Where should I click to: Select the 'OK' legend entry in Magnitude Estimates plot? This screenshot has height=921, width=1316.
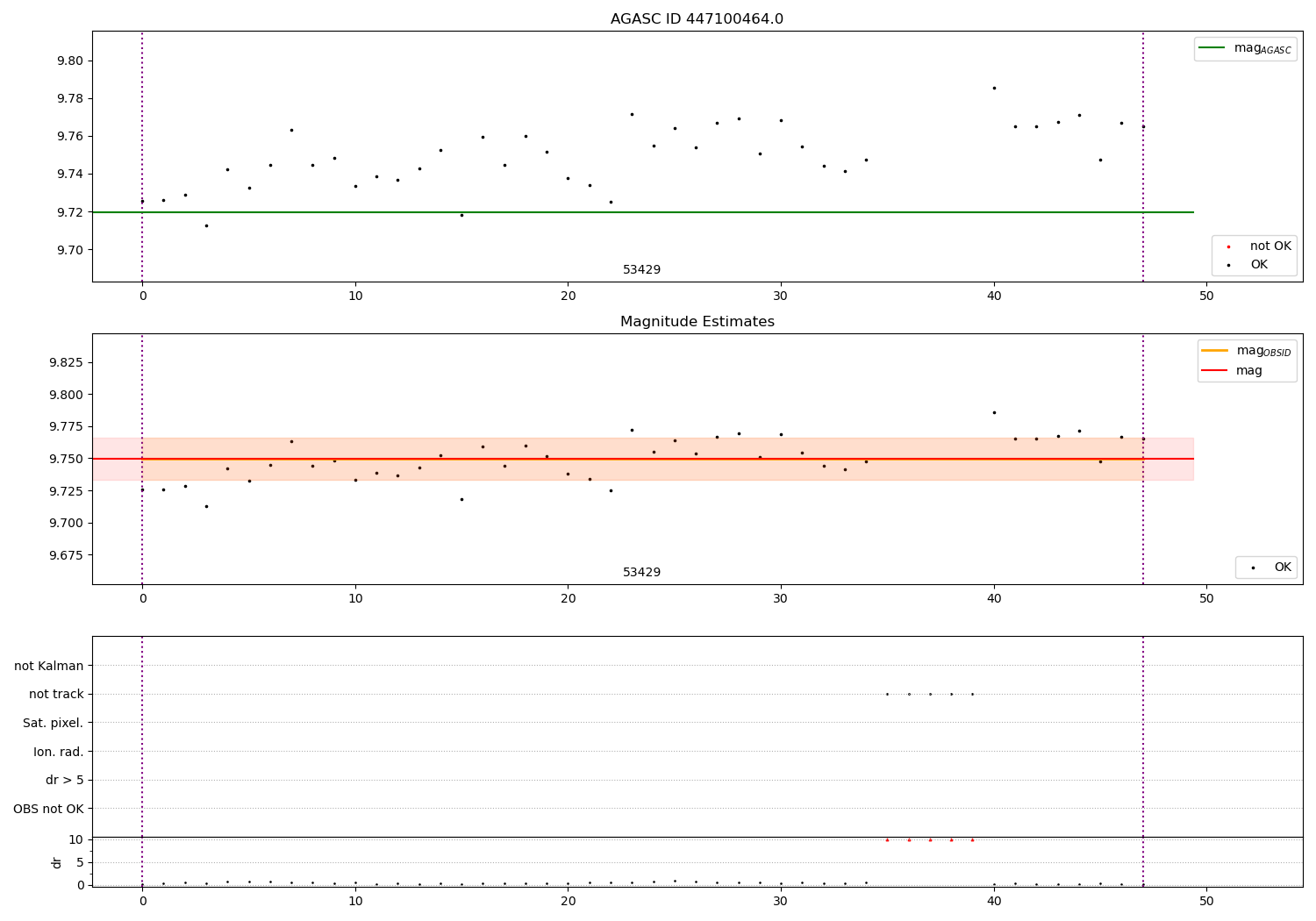[1283, 568]
